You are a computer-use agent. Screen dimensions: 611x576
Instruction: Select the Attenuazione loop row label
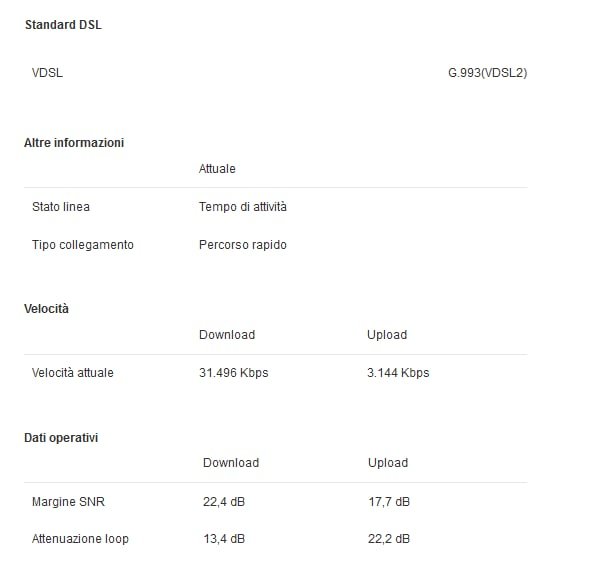point(80,539)
